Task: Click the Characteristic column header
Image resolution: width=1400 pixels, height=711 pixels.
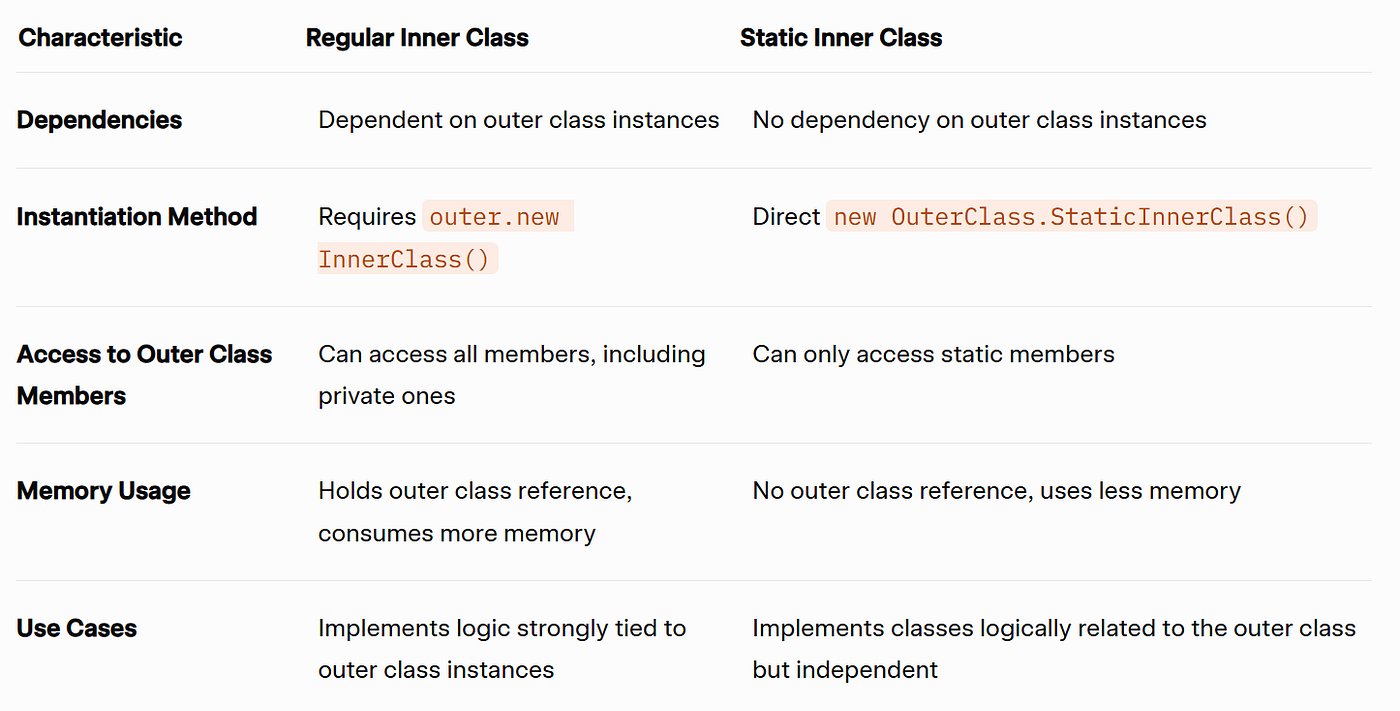Action: [x=100, y=38]
